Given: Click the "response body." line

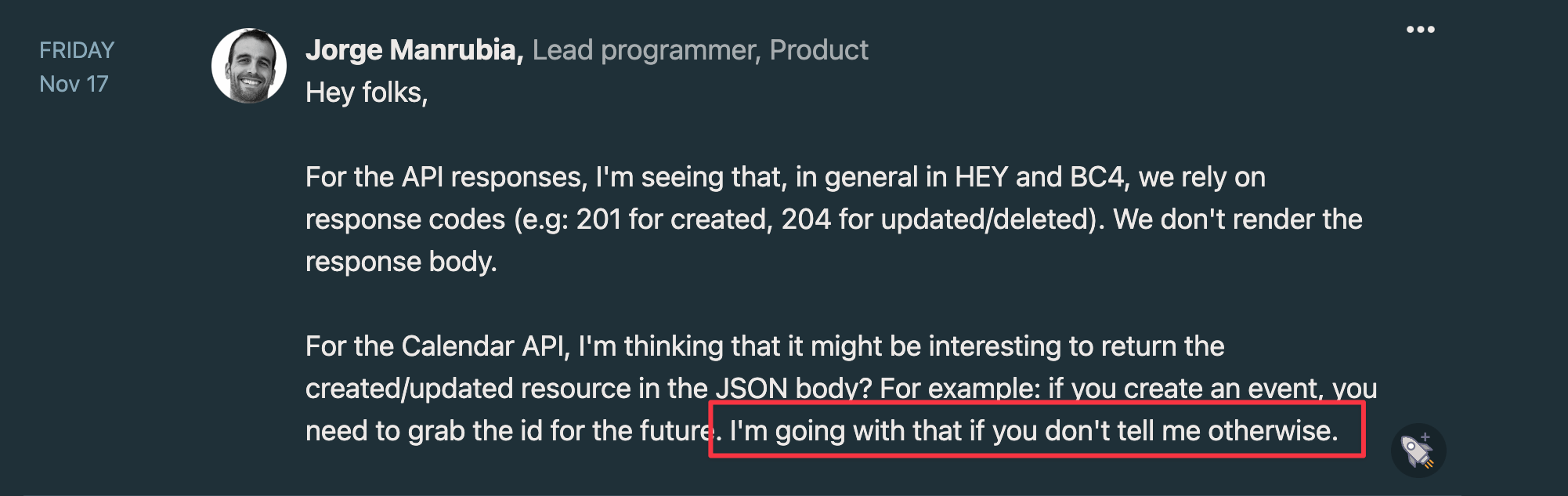Looking at the screenshot, I should pos(401,262).
